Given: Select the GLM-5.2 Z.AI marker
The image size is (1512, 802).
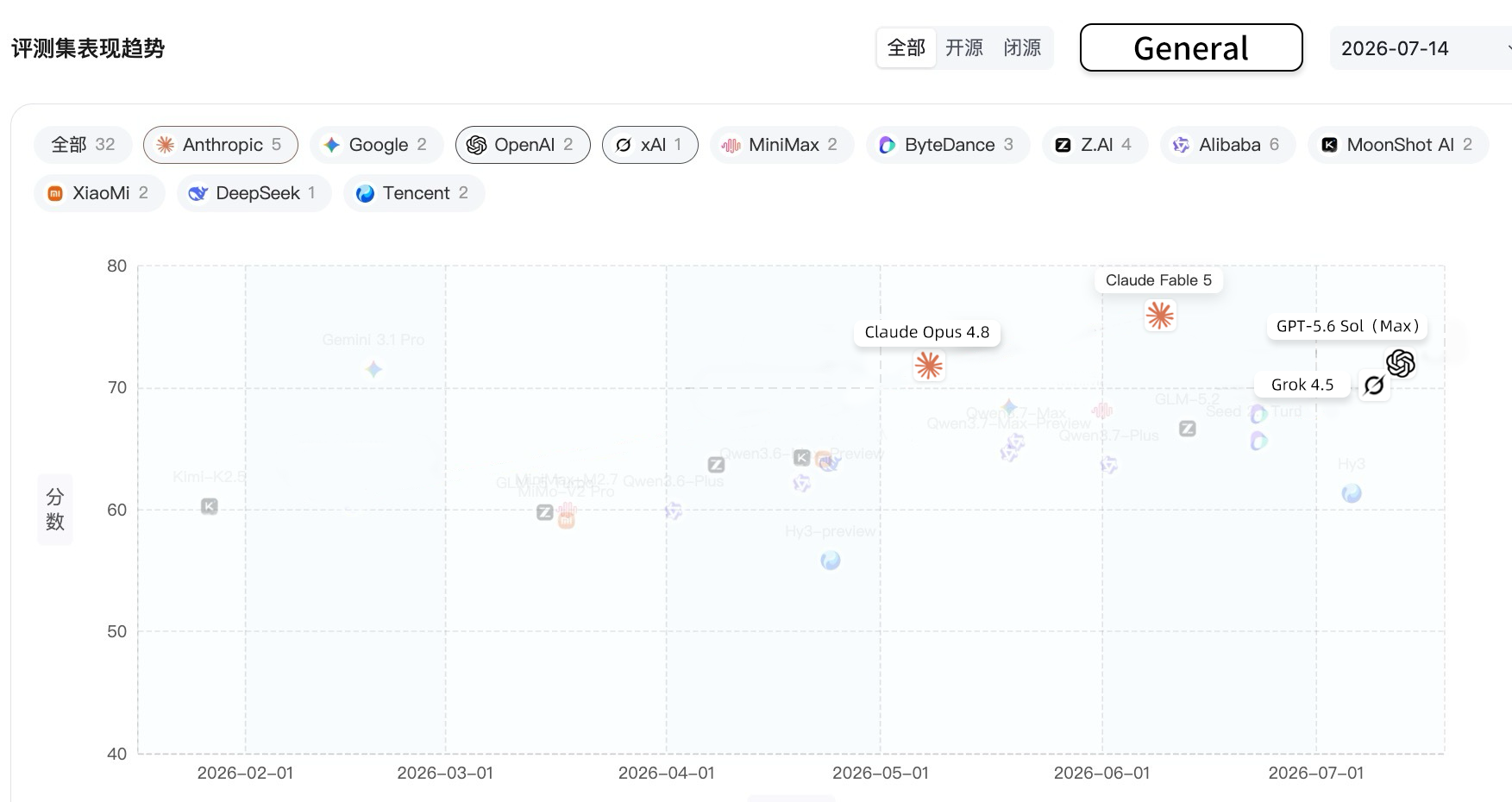Looking at the screenshot, I should click(x=1188, y=429).
